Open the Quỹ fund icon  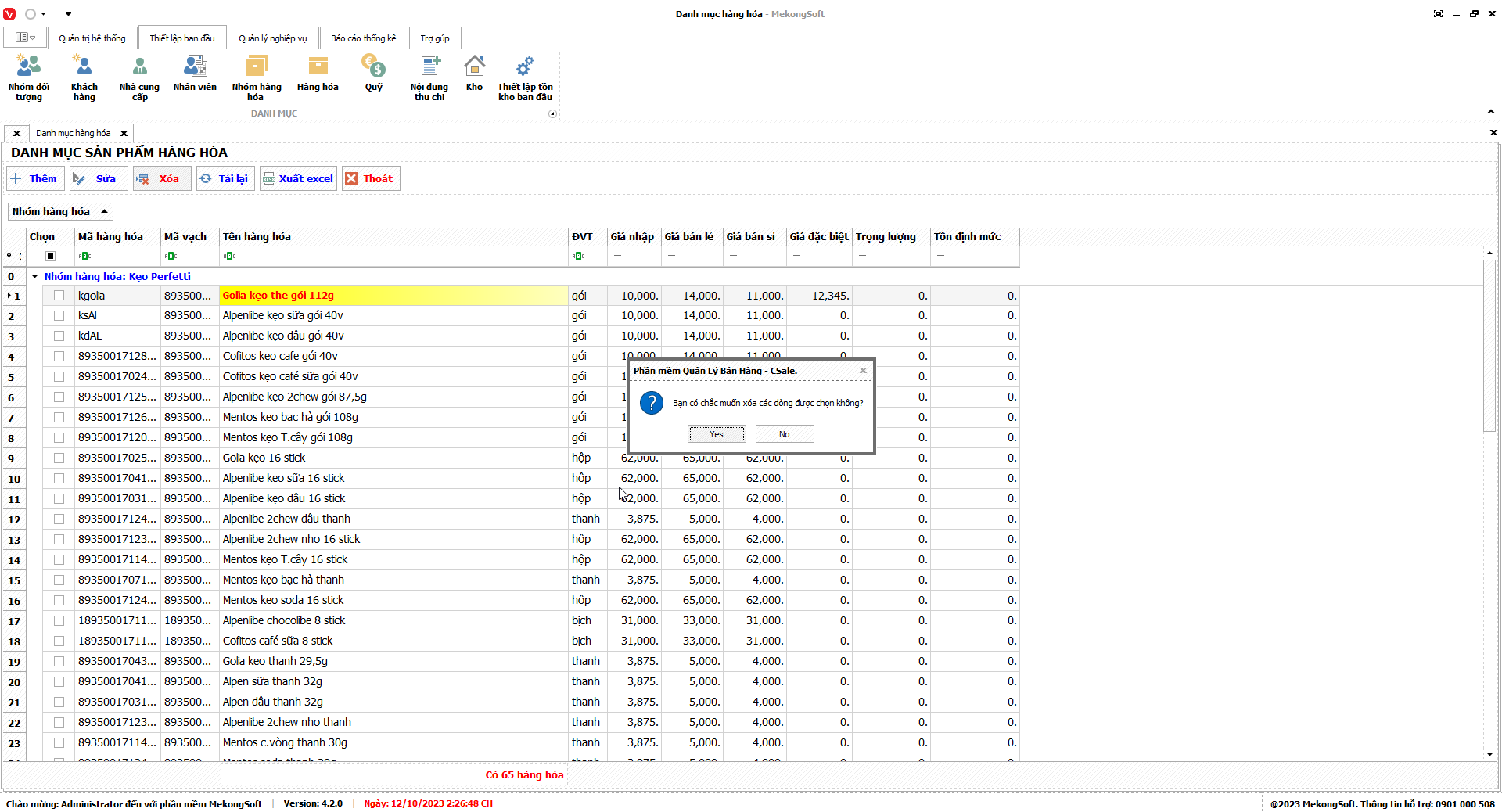[x=374, y=74]
